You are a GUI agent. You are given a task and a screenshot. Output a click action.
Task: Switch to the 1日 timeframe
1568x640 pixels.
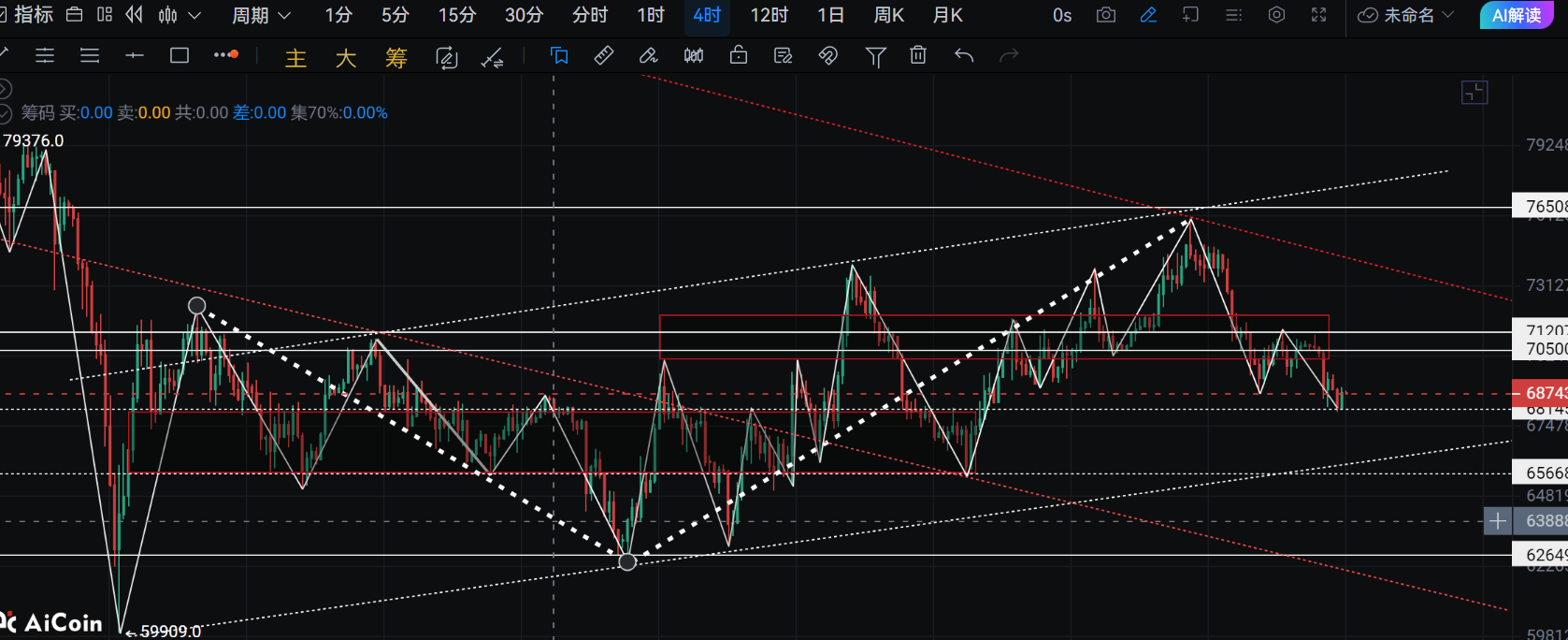[830, 15]
